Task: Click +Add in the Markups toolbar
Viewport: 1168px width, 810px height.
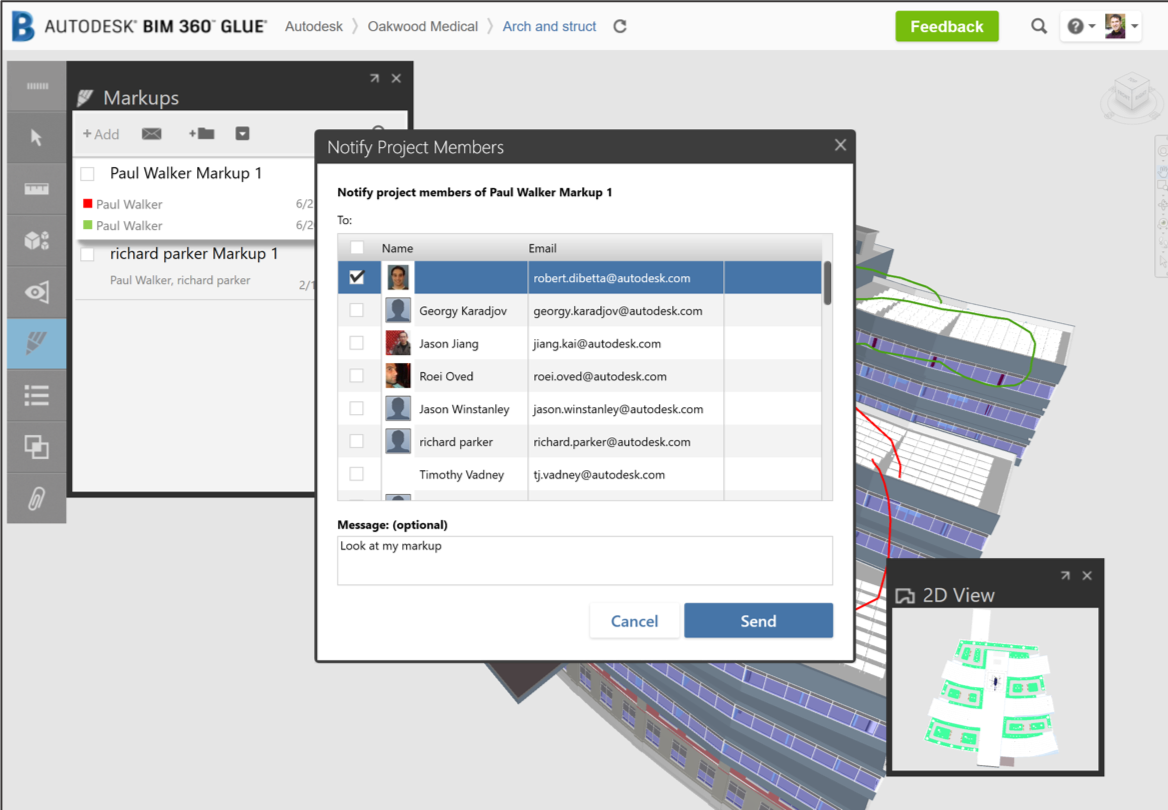Action: 101,134
